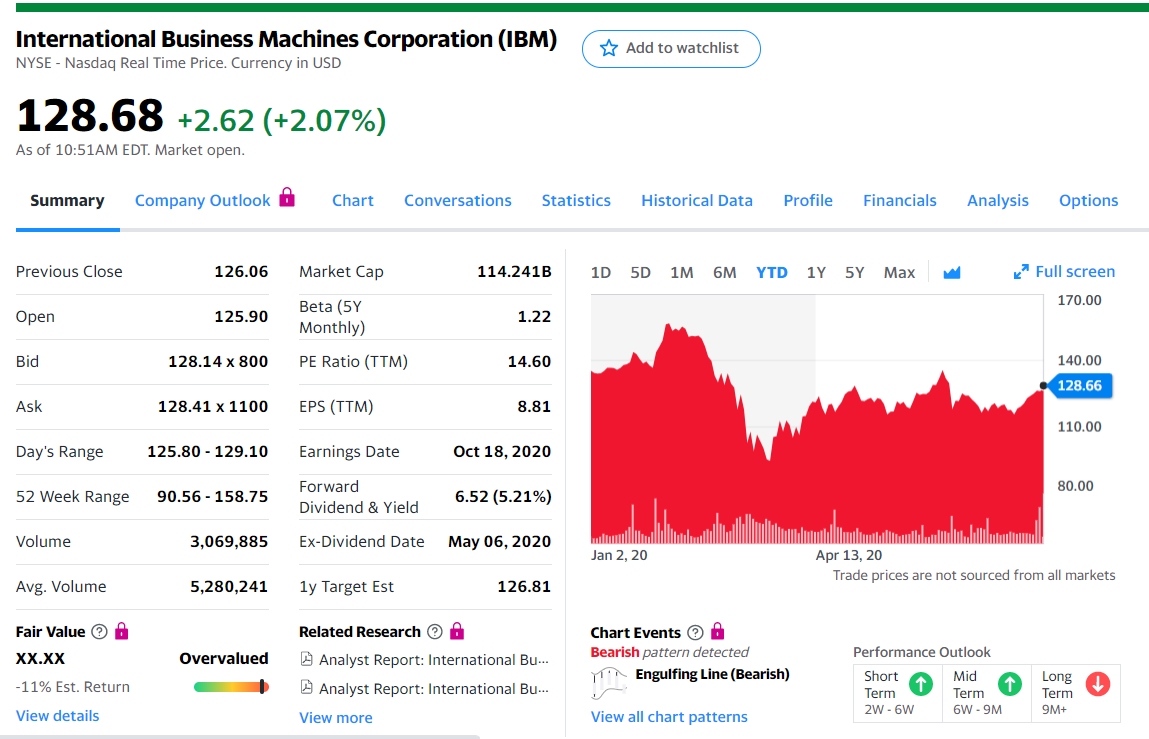Click the Short Term green up-arrow icon
This screenshot has height=739, width=1149.
click(920, 684)
